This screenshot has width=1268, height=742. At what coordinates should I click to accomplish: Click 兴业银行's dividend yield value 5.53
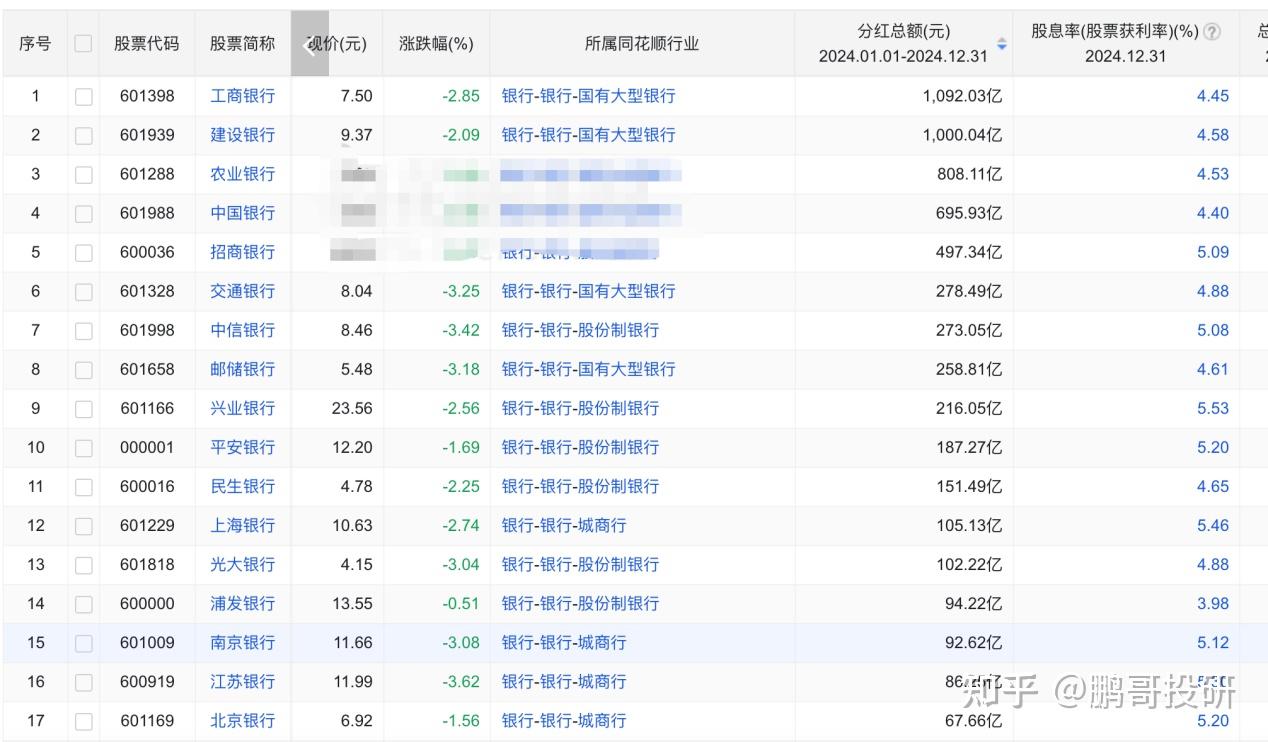tap(1211, 408)
